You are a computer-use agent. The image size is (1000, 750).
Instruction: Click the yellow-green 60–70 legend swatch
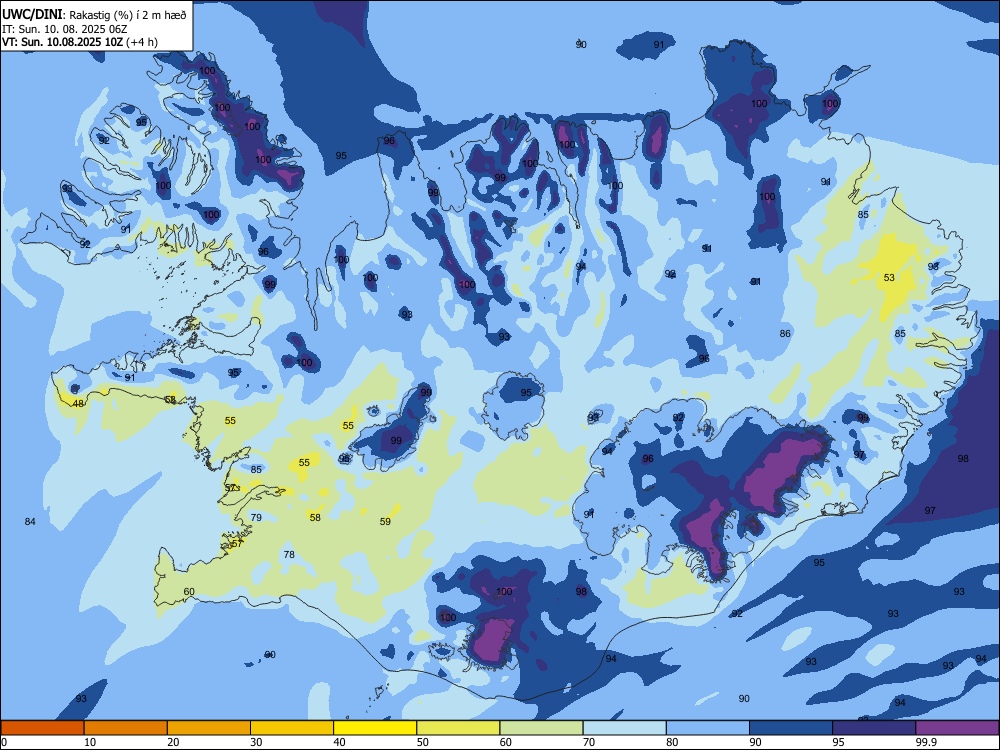(x=541, y=728)
